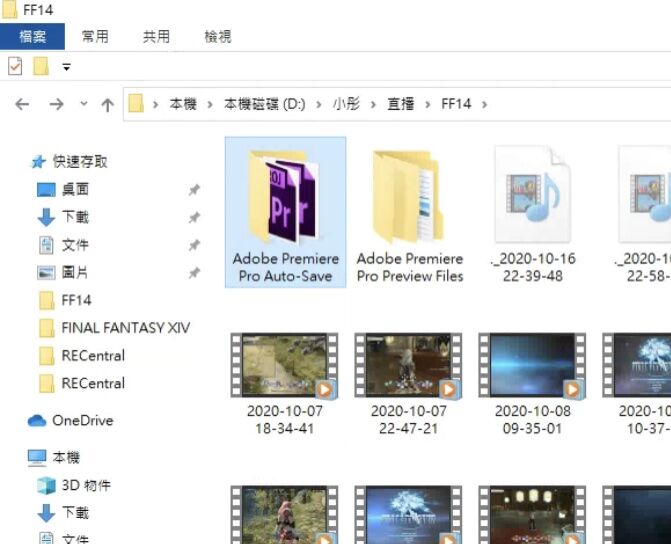Select Adobe Premiere Pro Auto-Save folder
This screenshot has height=544, width=671.
coord(285,212)
